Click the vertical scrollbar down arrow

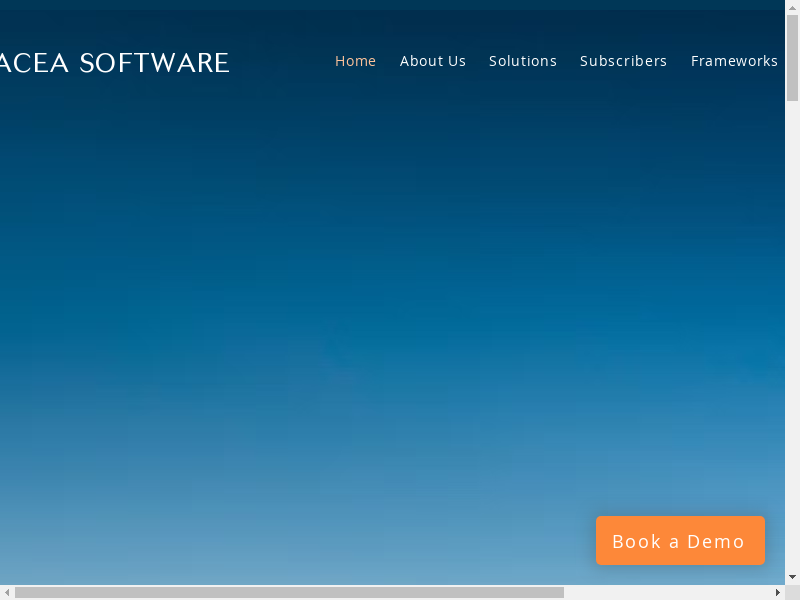click(792, 577)
